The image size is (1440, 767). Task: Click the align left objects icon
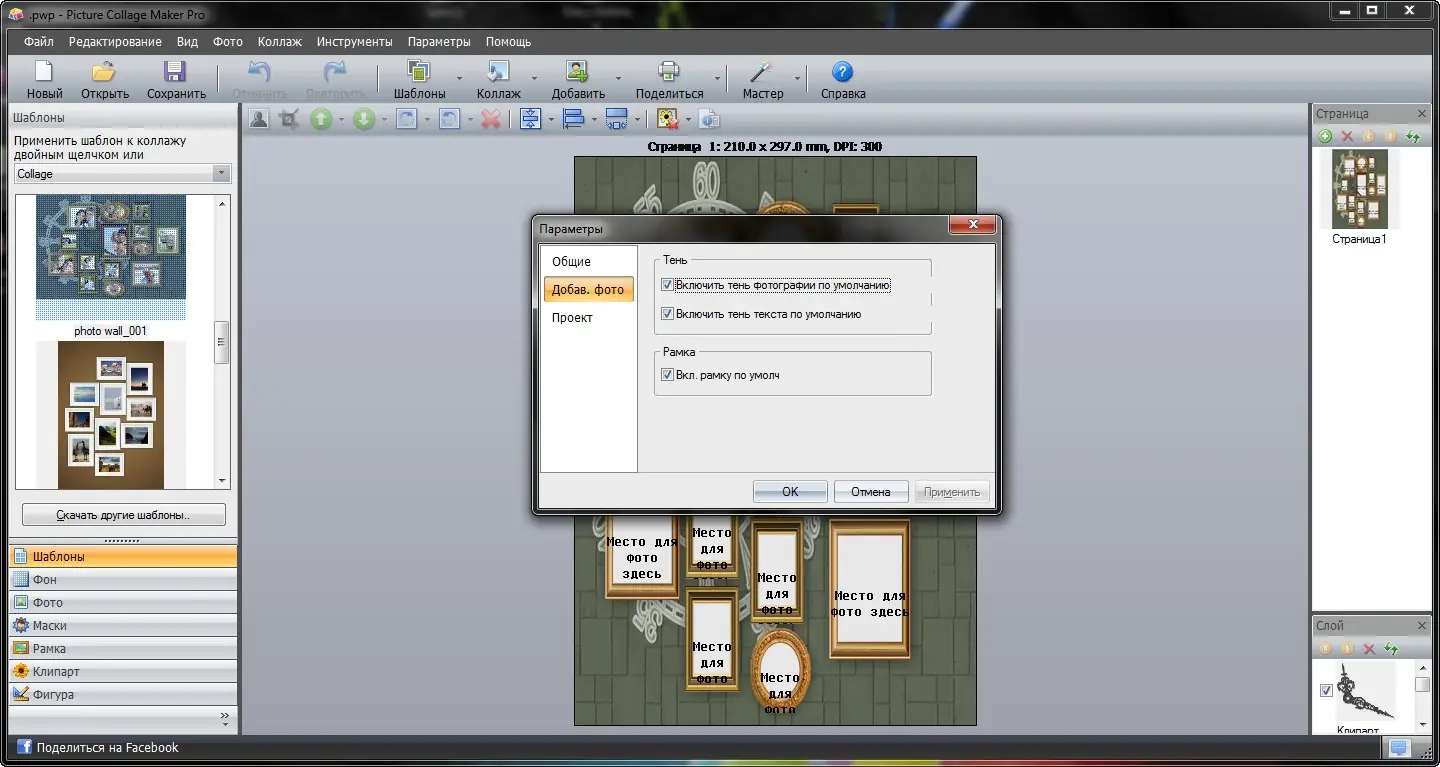coord(573,119)
